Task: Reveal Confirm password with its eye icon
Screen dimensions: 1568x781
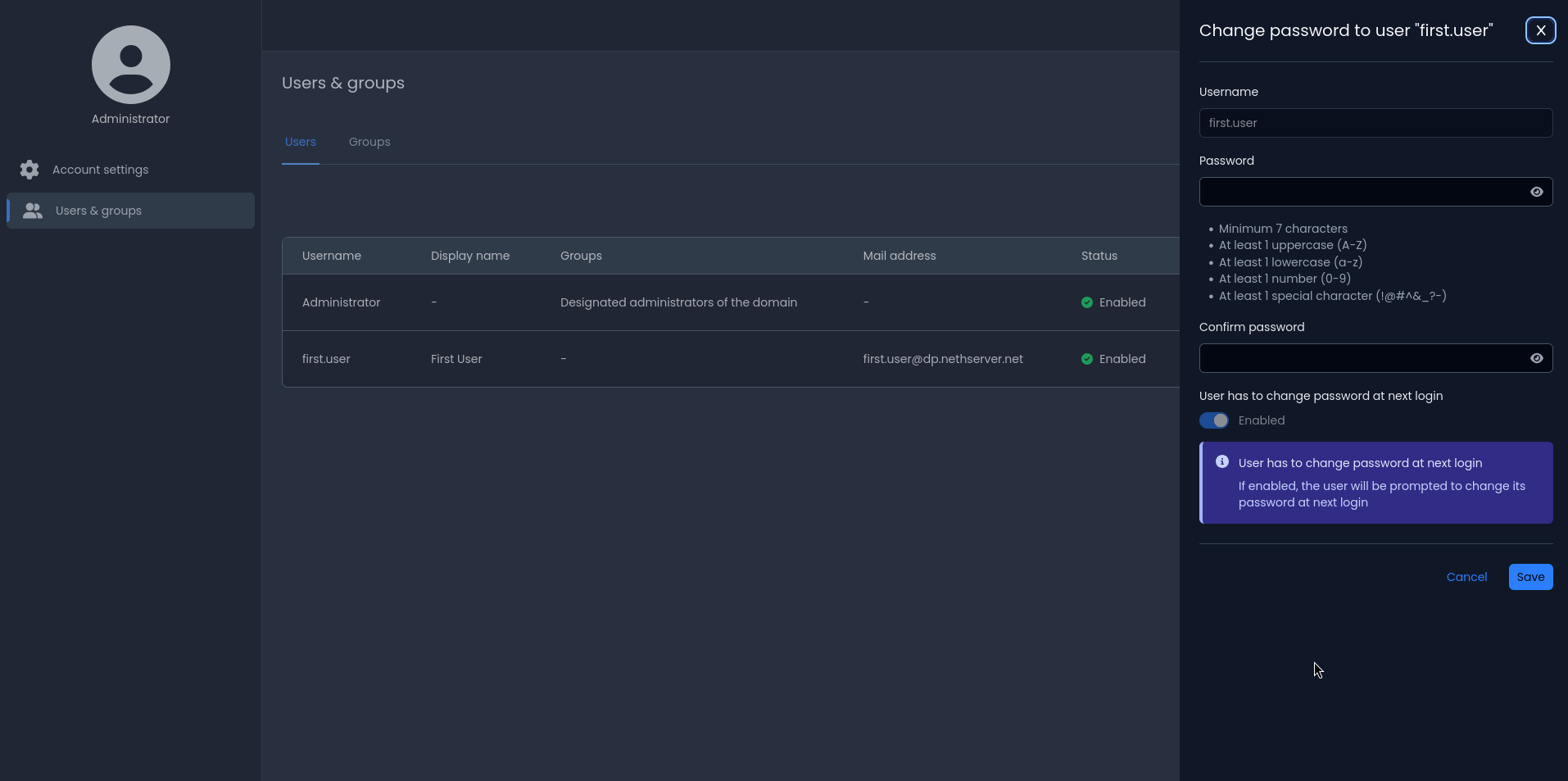Action: click(1536, 358)
